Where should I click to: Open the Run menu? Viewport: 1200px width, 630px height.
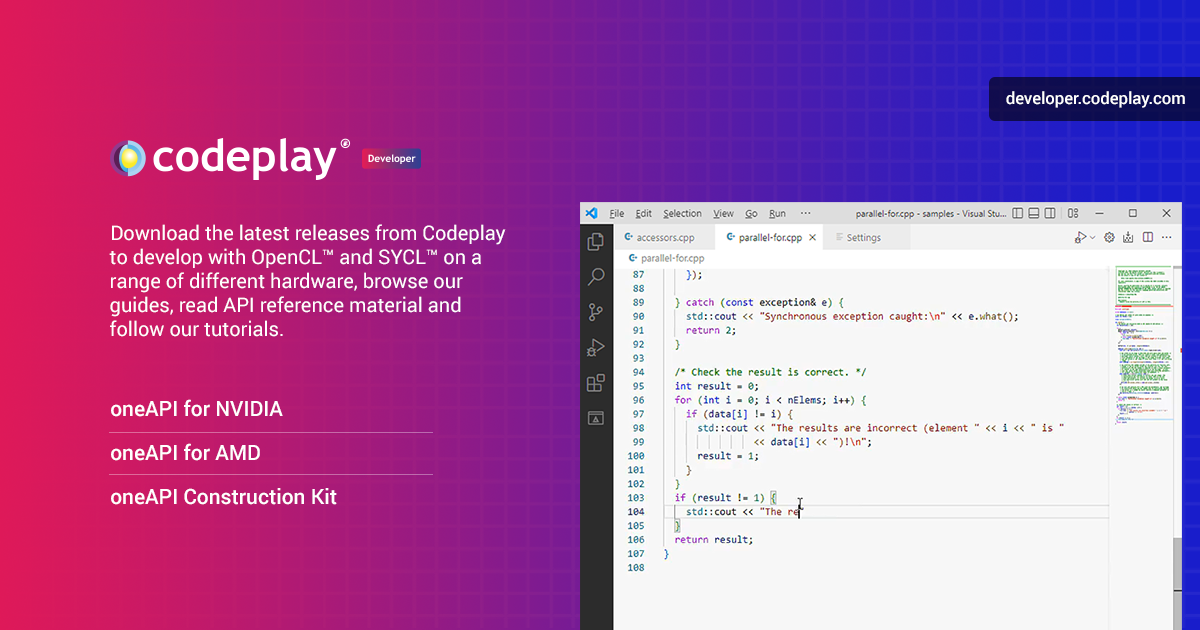pyautogui.click(x=777, y=213)
